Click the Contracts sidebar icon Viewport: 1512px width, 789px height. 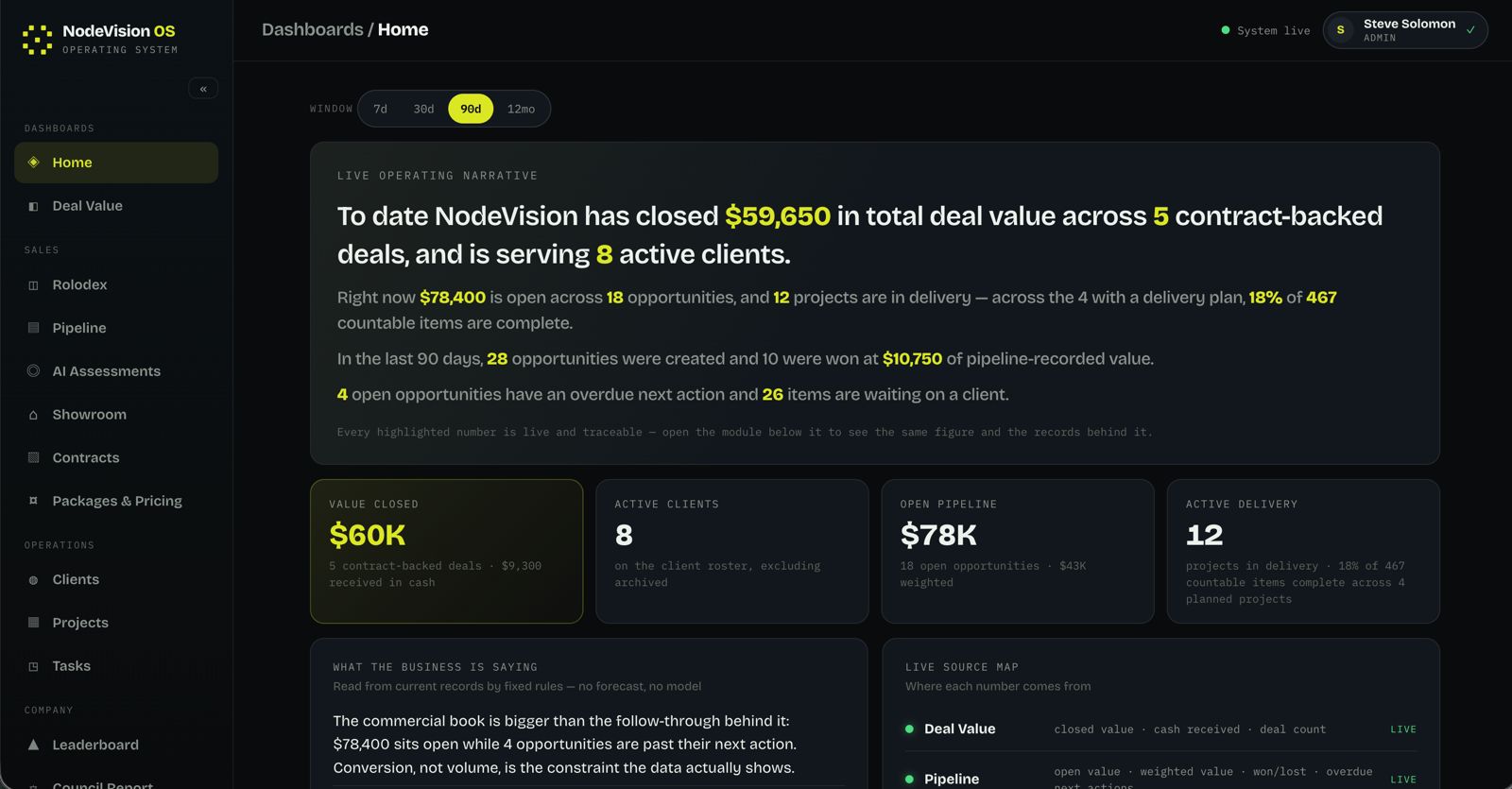tap(34, 457)
